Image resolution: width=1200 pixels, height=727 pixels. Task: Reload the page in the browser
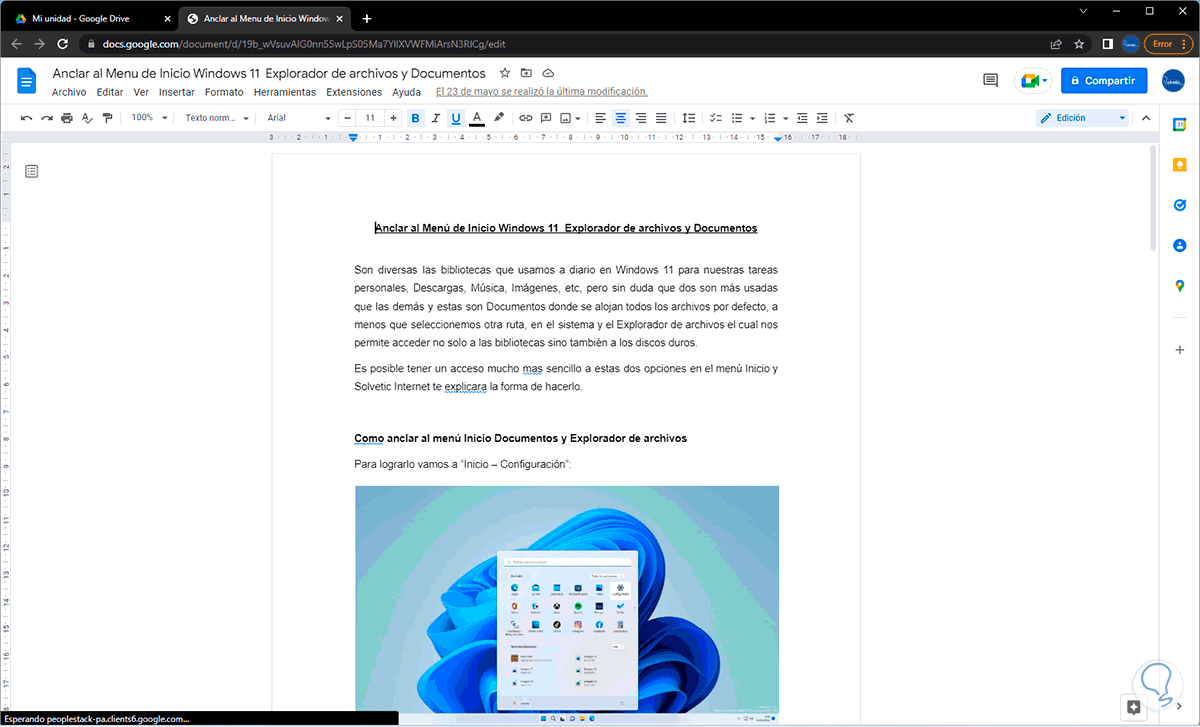[x=63, y=44]
